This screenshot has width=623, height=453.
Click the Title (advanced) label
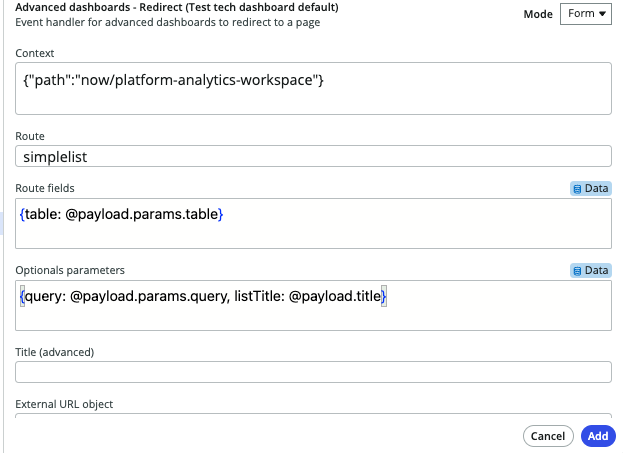pos(55,352)
